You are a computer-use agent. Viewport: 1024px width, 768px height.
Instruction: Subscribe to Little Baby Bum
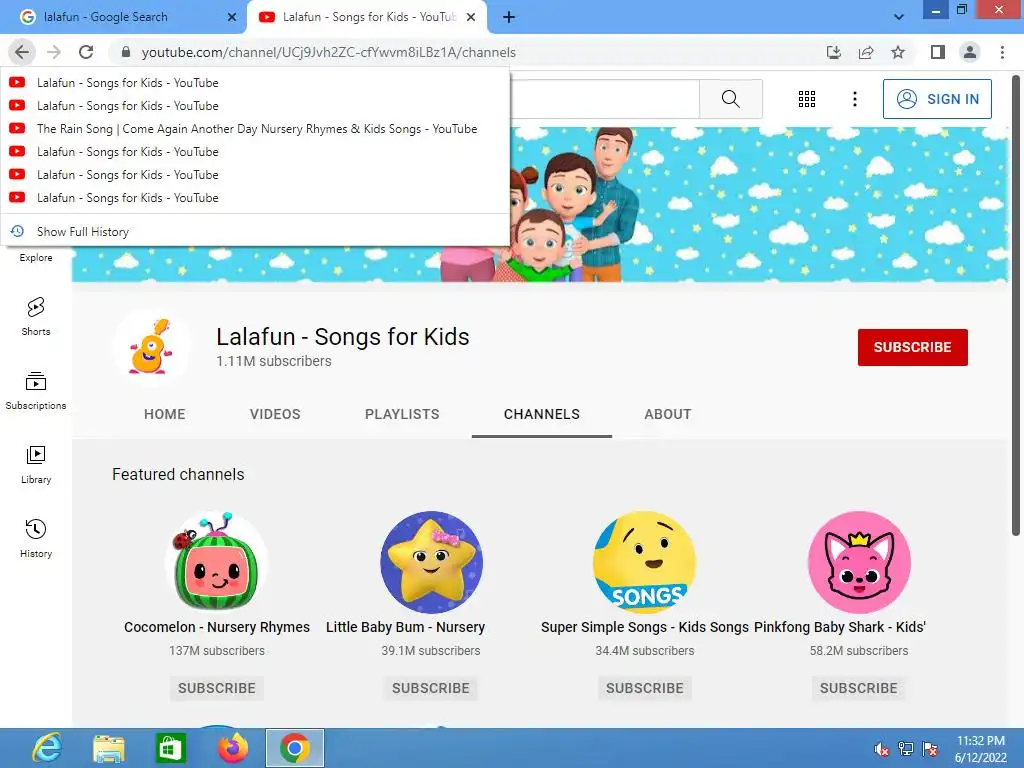(431, 688)
